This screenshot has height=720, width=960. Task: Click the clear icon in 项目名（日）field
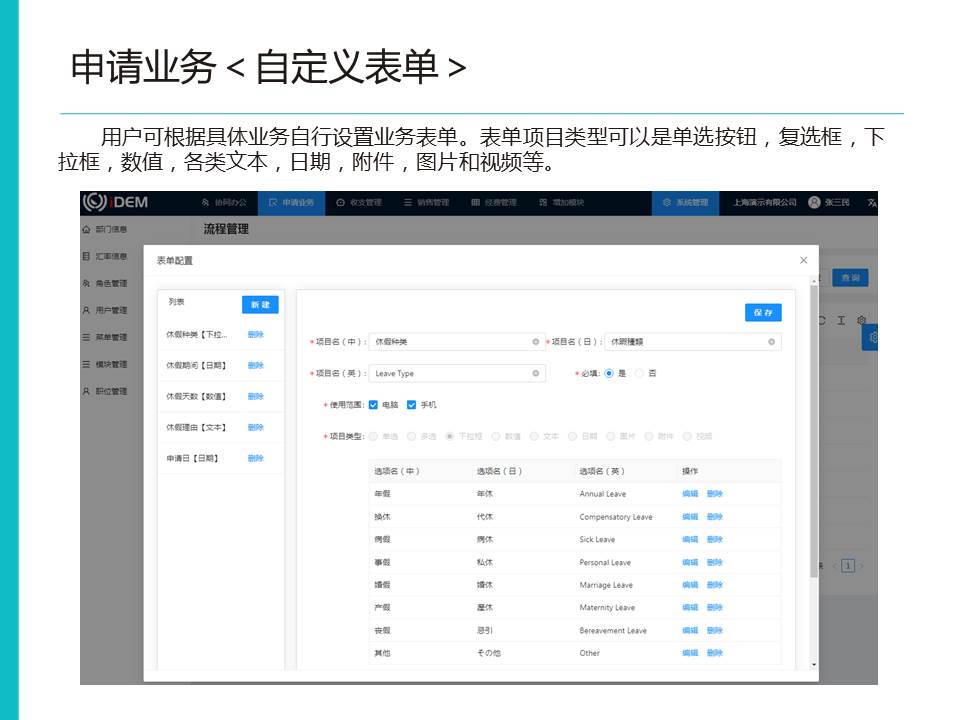tap(771, 342)
